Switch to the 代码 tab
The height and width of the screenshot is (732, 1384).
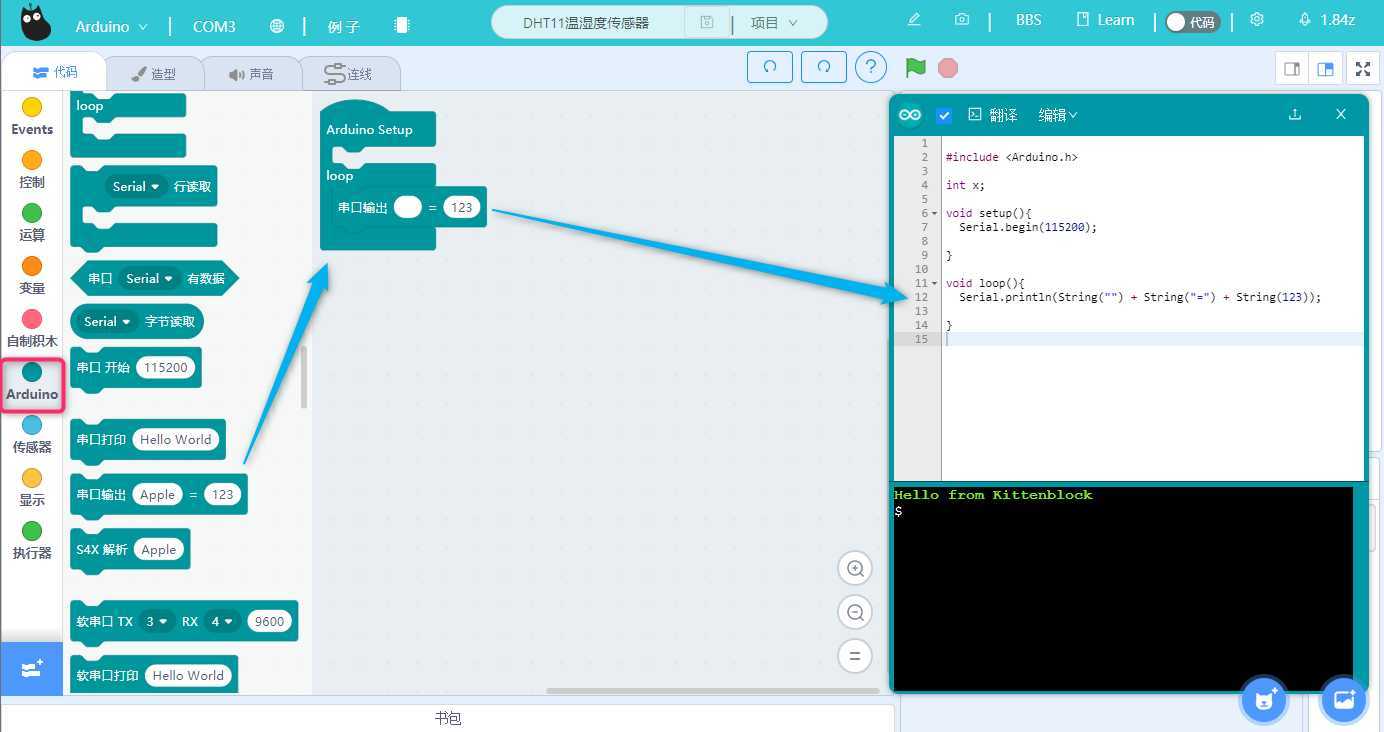[54, 72]
